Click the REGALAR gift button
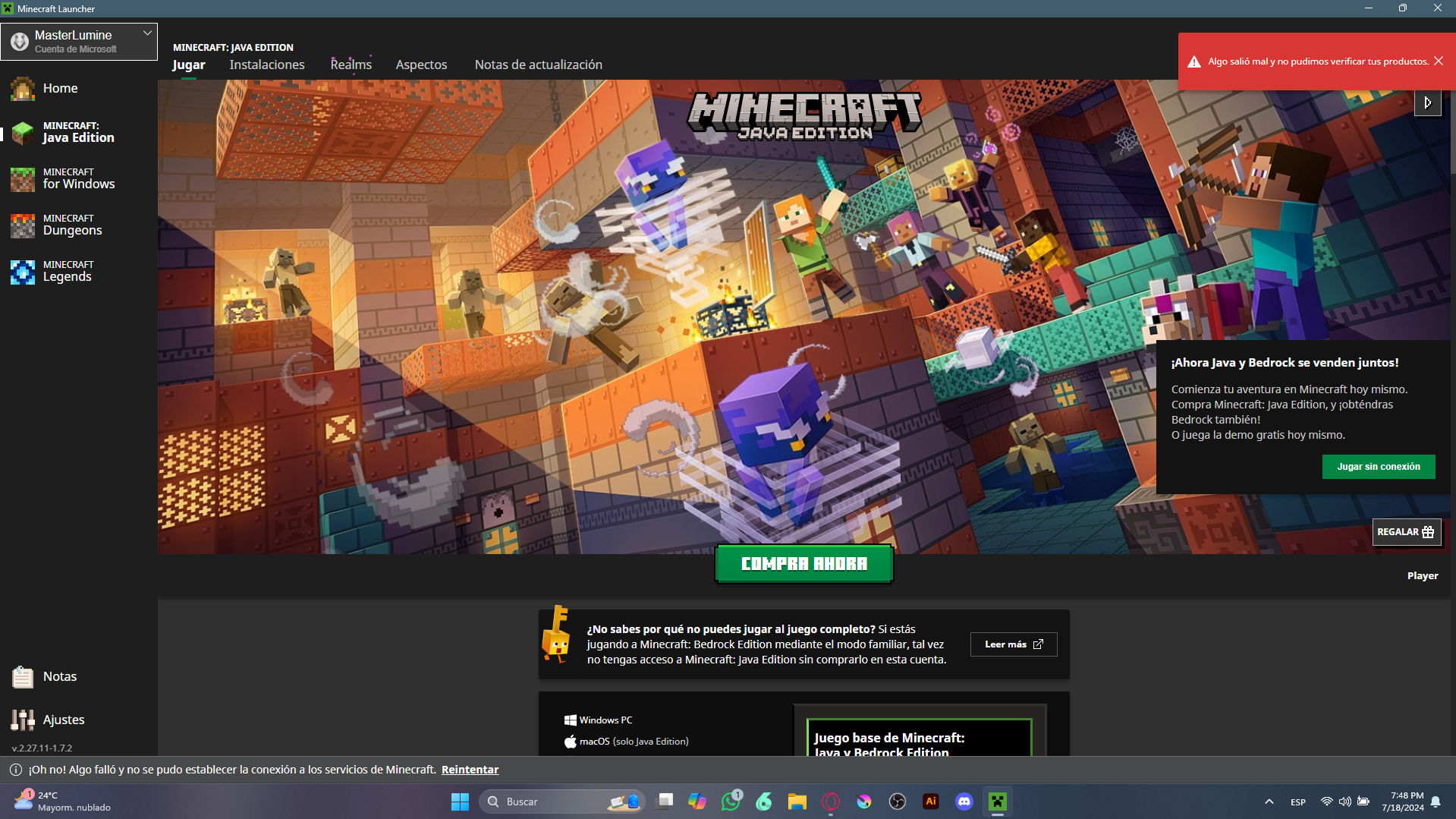1456x819 pixels. (x=1406, y=532)
